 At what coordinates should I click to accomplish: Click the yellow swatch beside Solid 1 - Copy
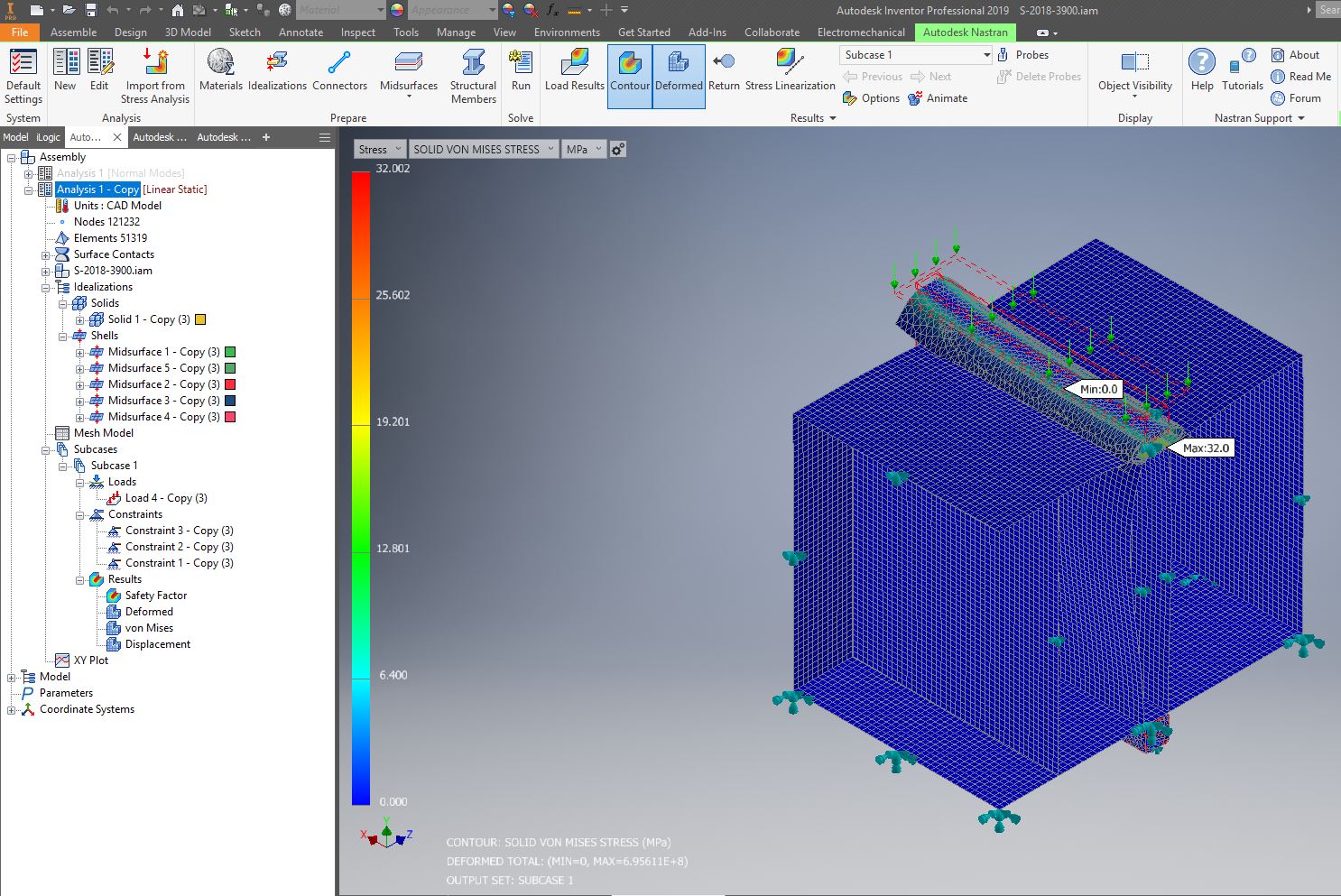pos(199,319)
